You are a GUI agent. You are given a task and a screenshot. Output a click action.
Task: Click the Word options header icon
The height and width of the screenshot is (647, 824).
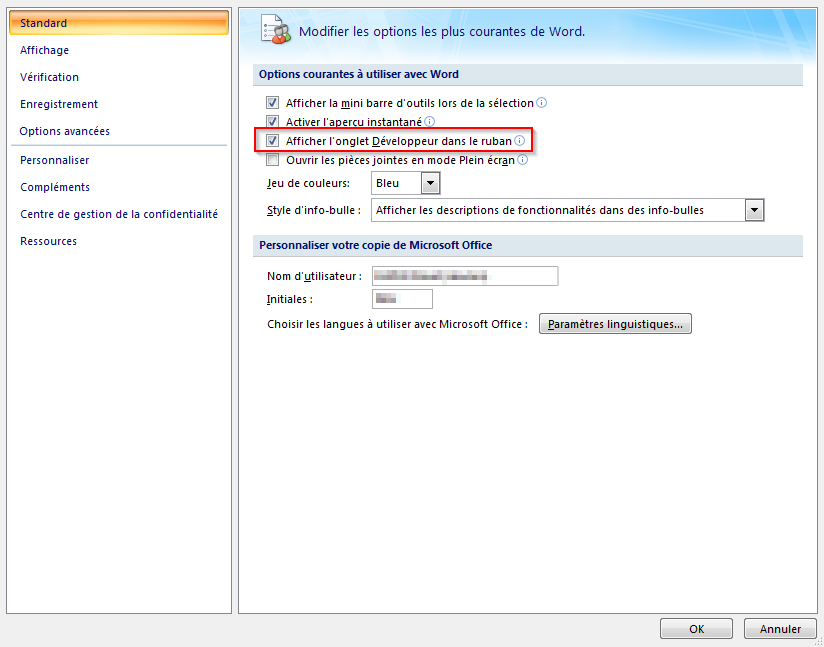pyautogui.click(x=274, y=30)
